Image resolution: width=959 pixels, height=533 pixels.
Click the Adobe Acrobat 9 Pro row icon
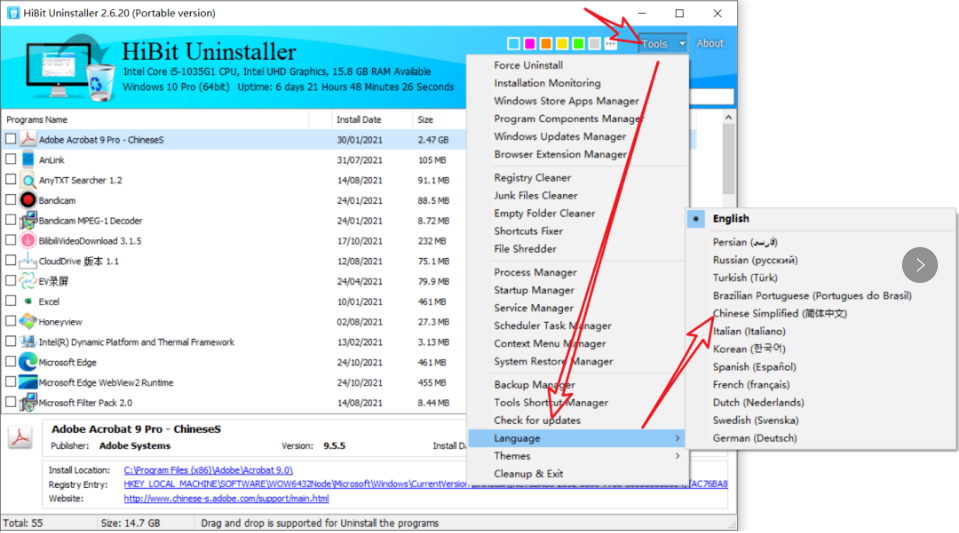pos(28,140)
